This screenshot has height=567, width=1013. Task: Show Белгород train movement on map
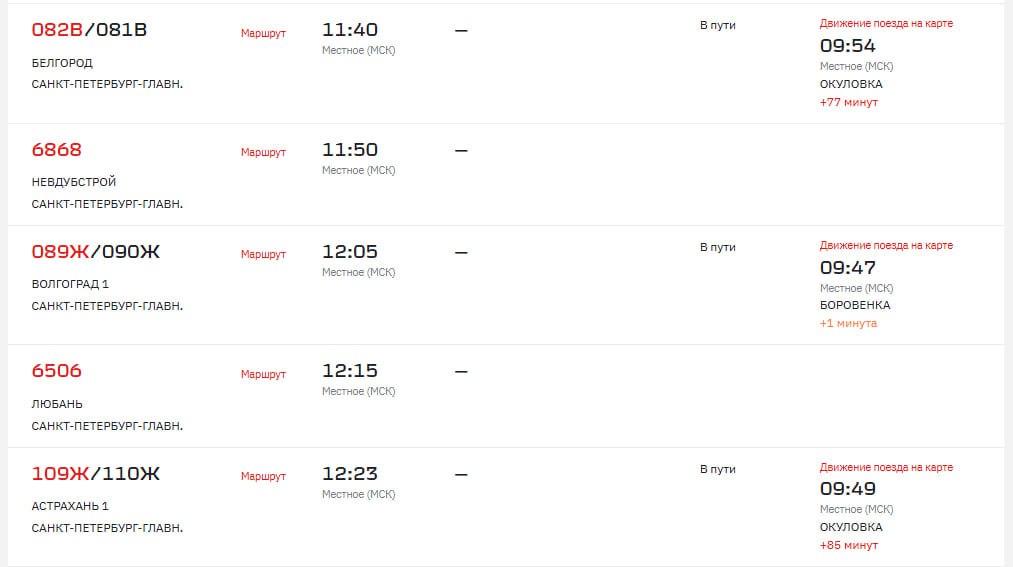tap(886, 23)
